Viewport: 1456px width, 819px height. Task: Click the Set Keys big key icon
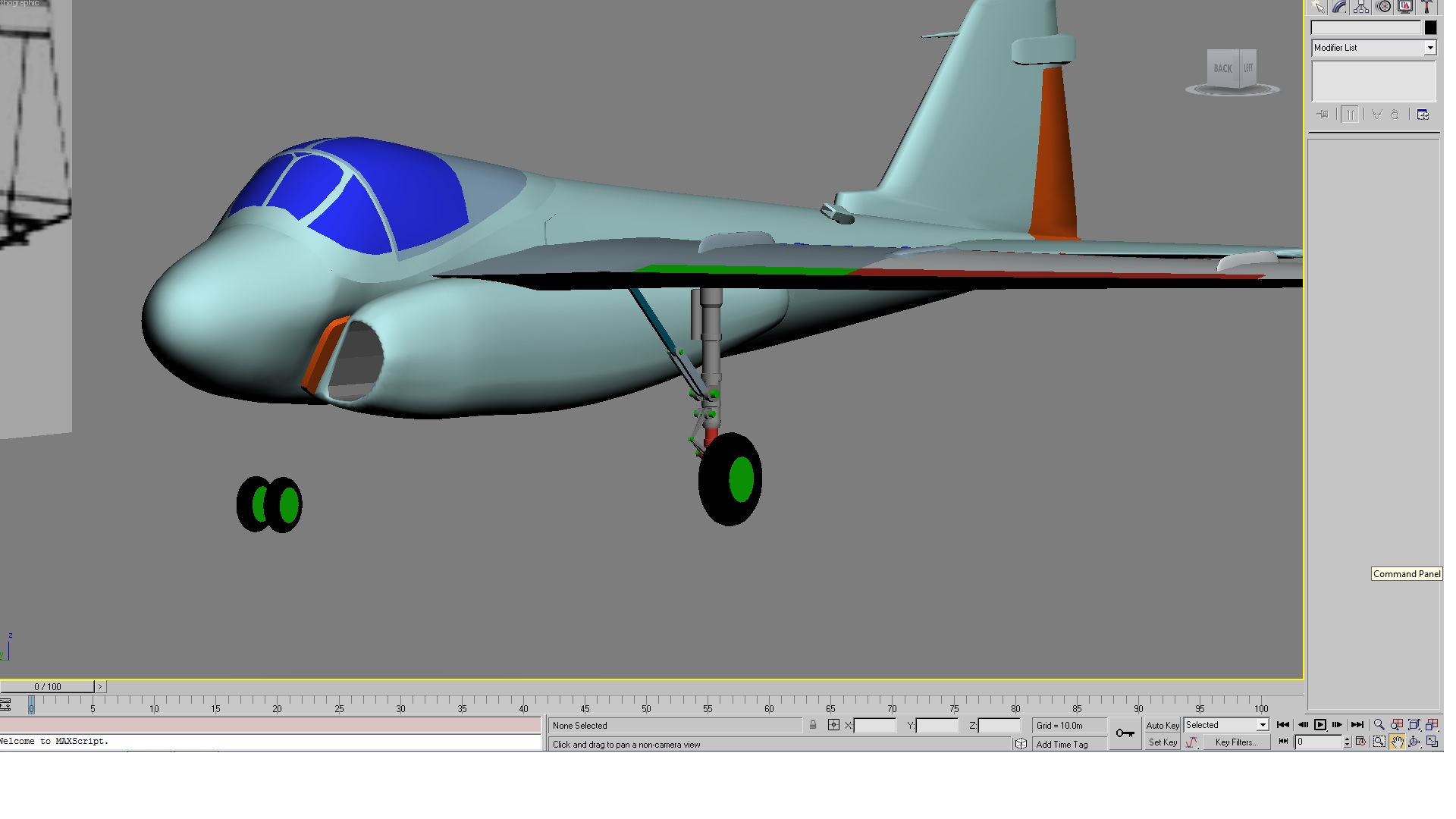coord(1125,733)
